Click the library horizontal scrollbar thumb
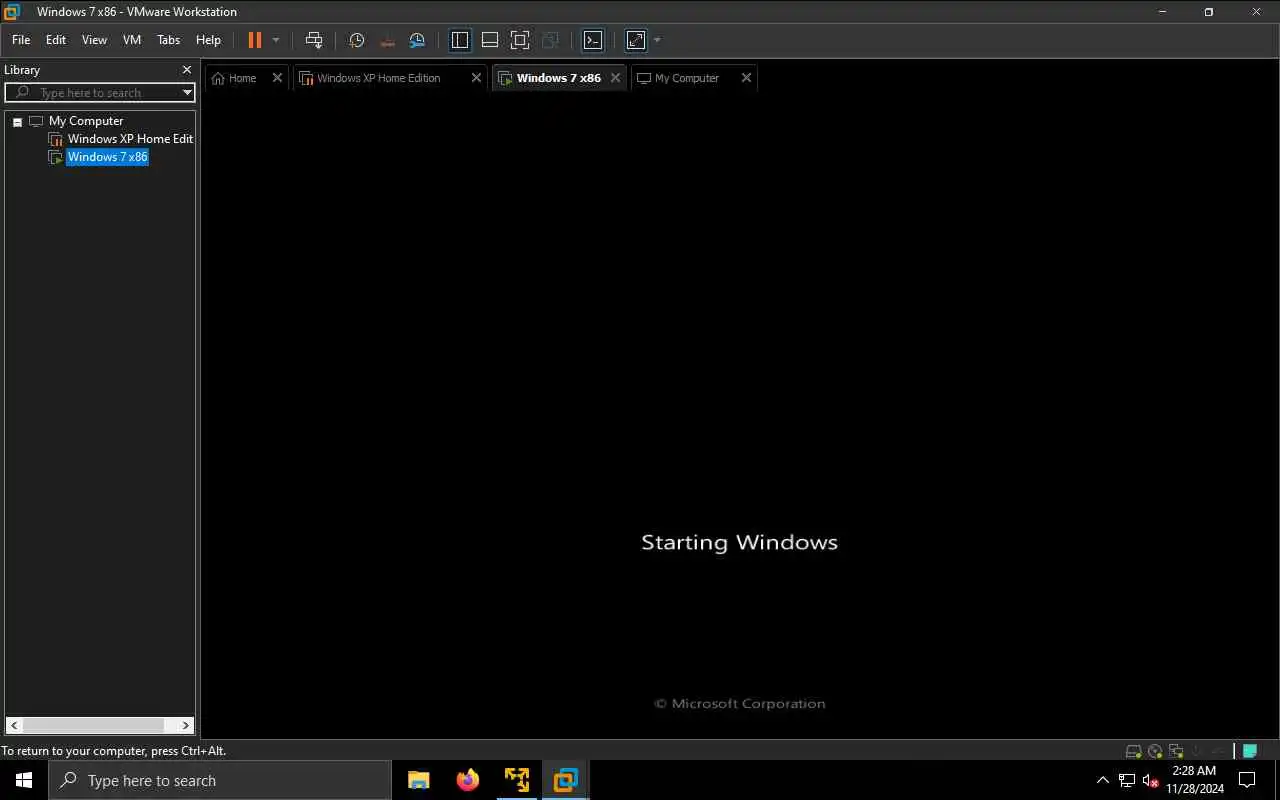 tap(94, 726)
